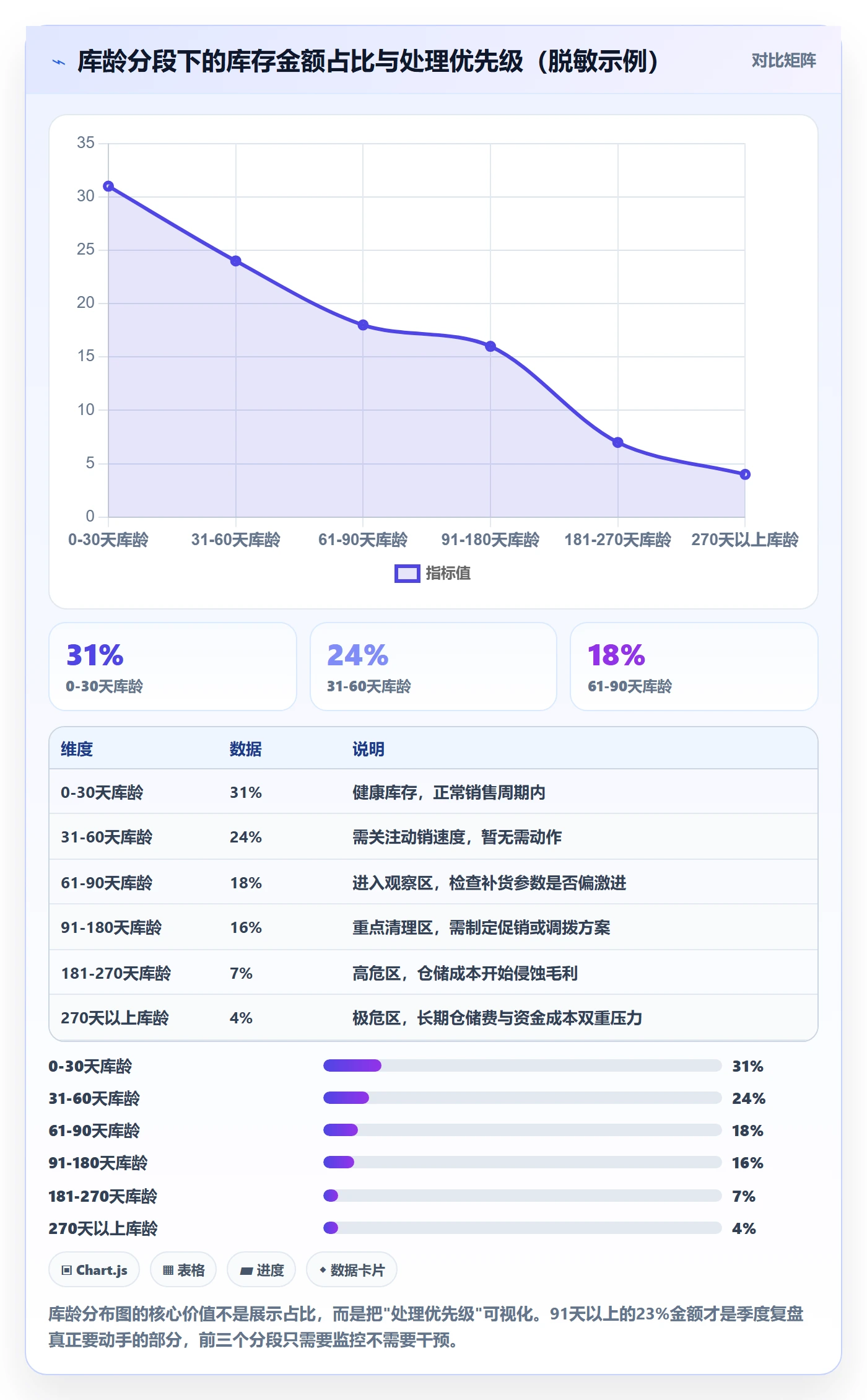
Task: Toggle the 指标值 legend color box
Action: pos(407,574)
